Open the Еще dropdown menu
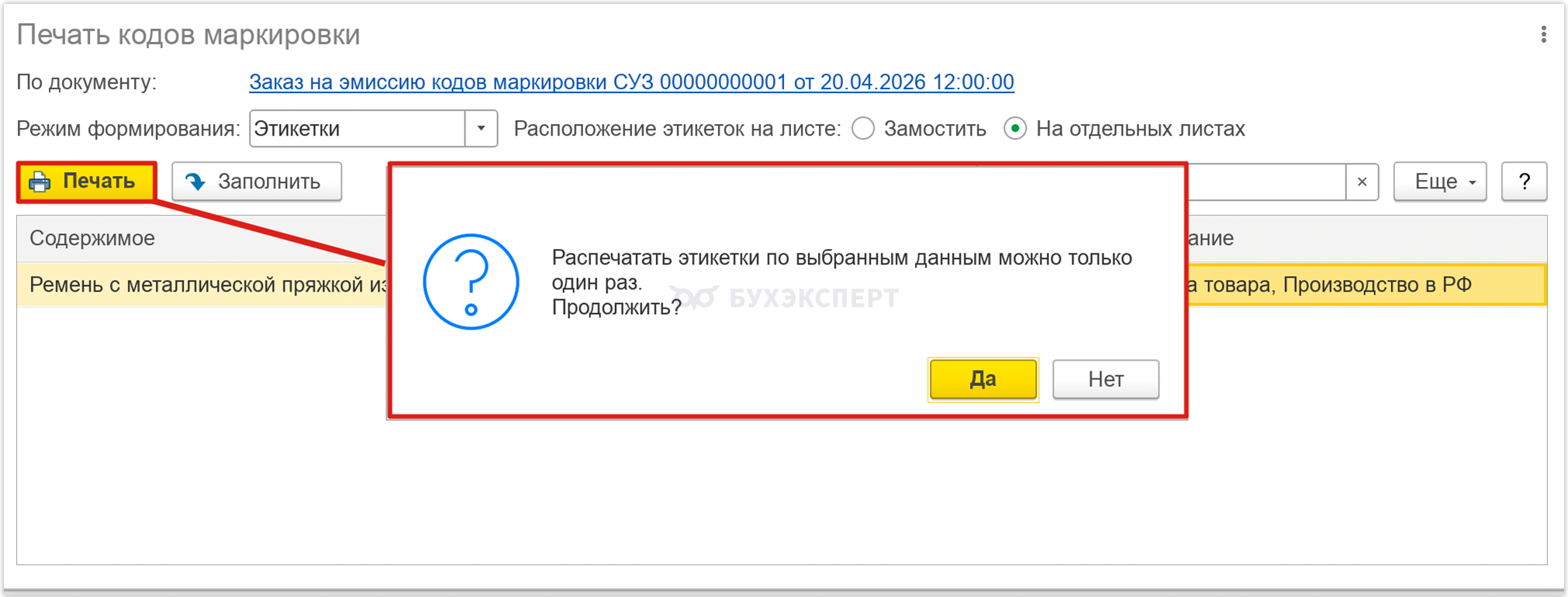The image size is (1568, 597). coord(1440,181)
